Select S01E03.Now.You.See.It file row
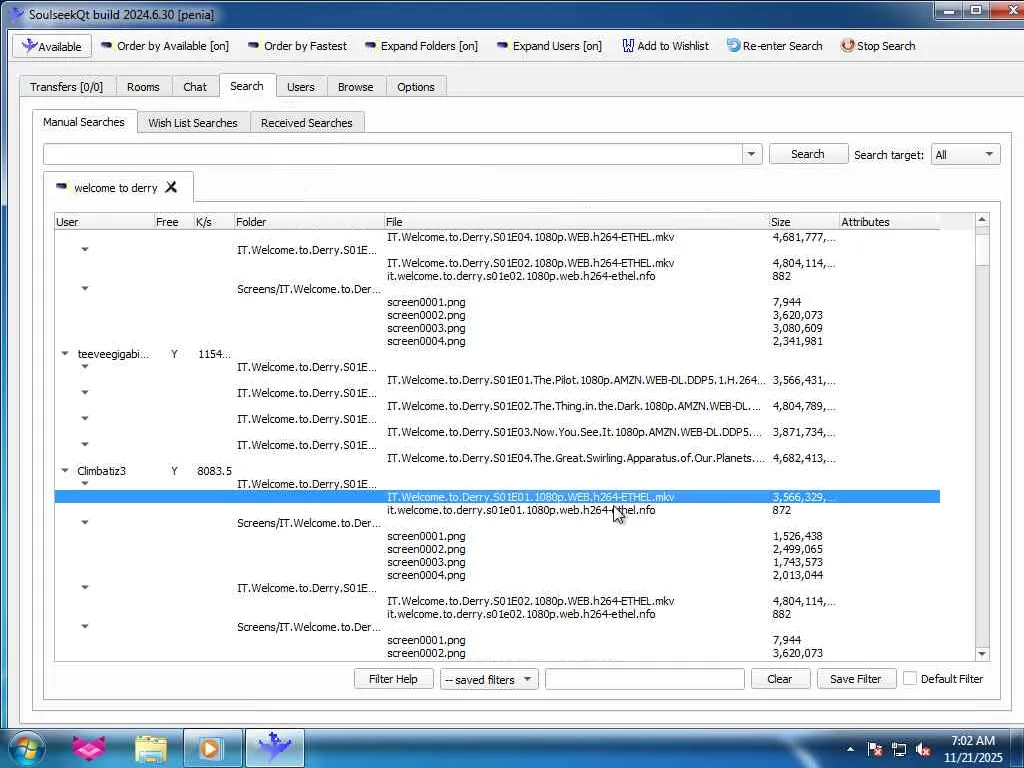The height and width of the screenshot is (768, 1024). [x=575, y=432]
